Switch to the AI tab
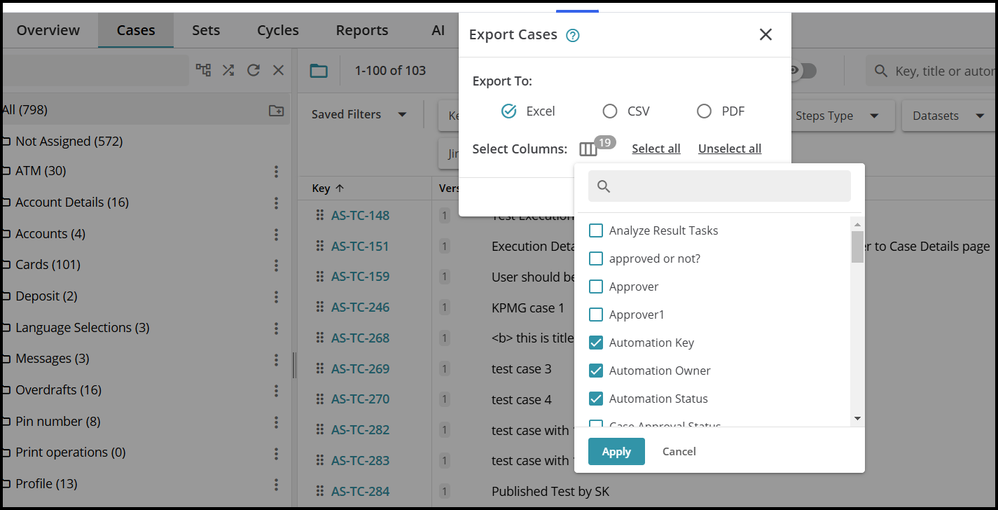The width and height of the screenshot is (998, 510). pos(438,31)
